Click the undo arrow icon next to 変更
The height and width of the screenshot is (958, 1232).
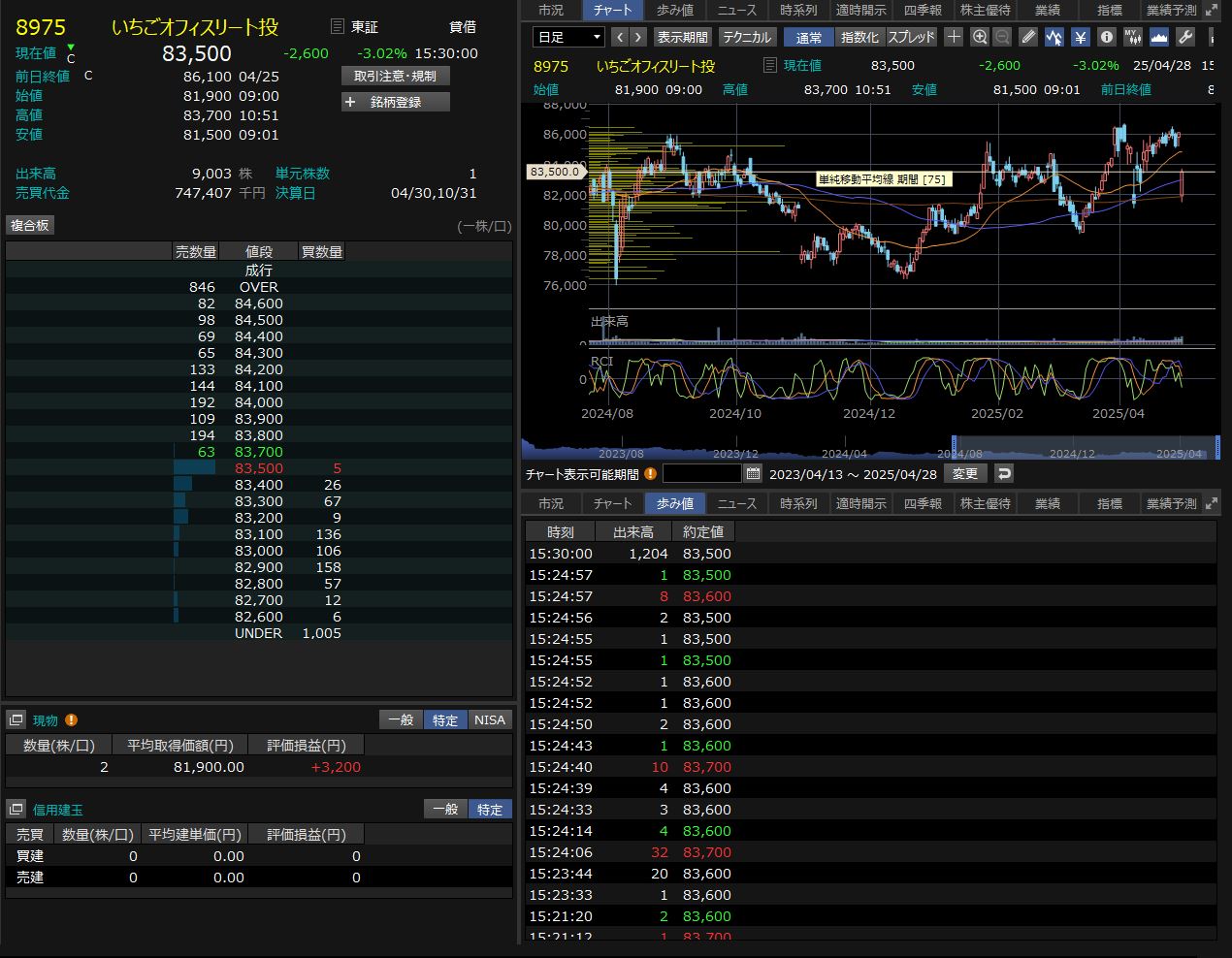1004,473
